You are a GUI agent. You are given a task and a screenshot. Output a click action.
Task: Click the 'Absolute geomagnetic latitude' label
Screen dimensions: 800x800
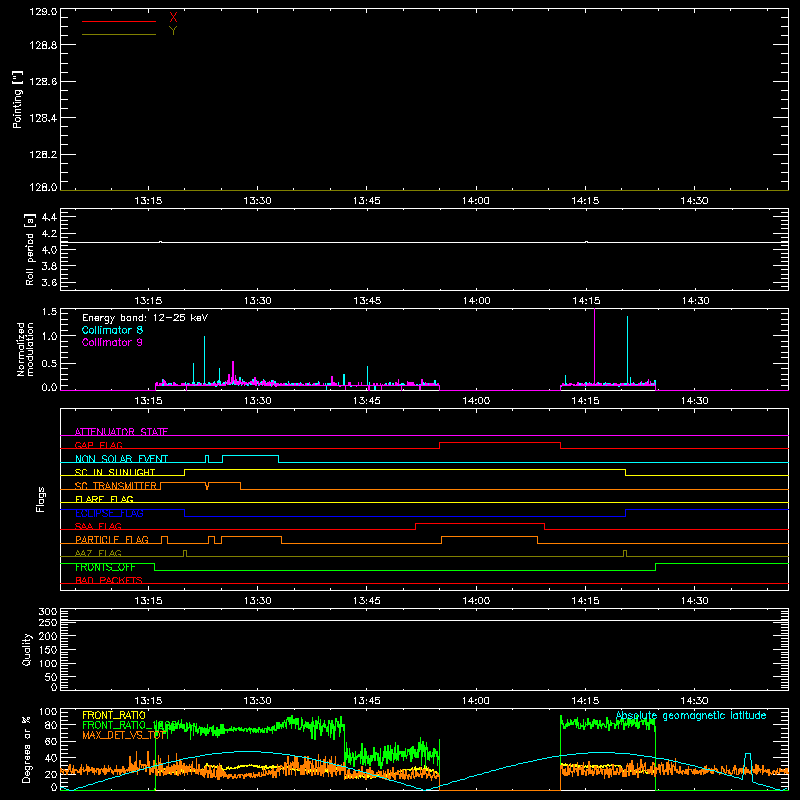[691, 715]
